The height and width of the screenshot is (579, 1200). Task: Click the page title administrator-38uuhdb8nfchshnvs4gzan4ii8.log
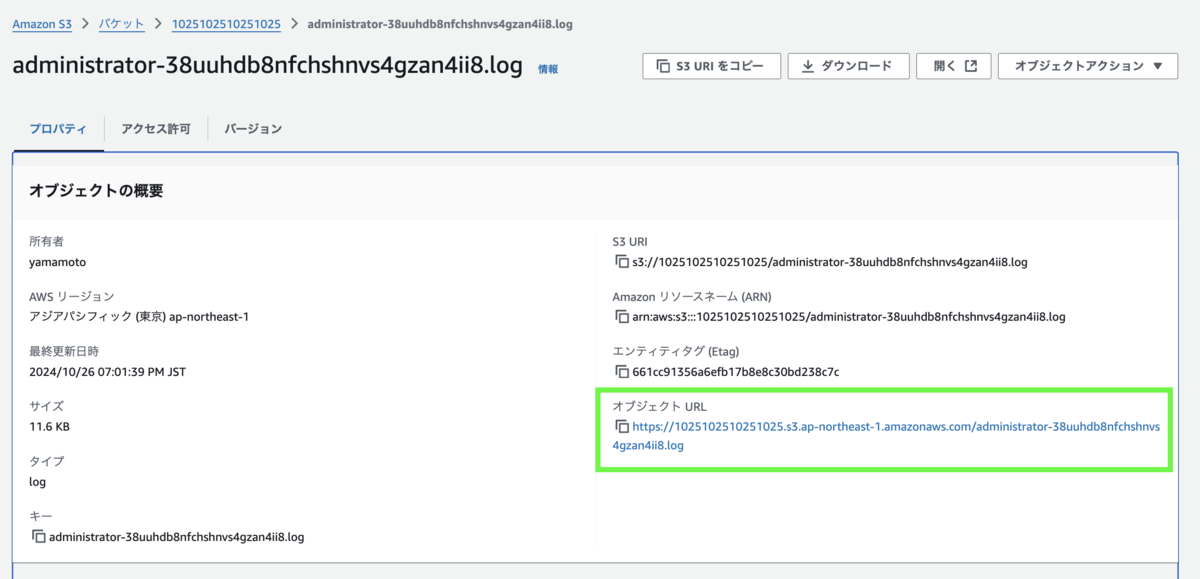pyautogui.click(x=268, y=66)
